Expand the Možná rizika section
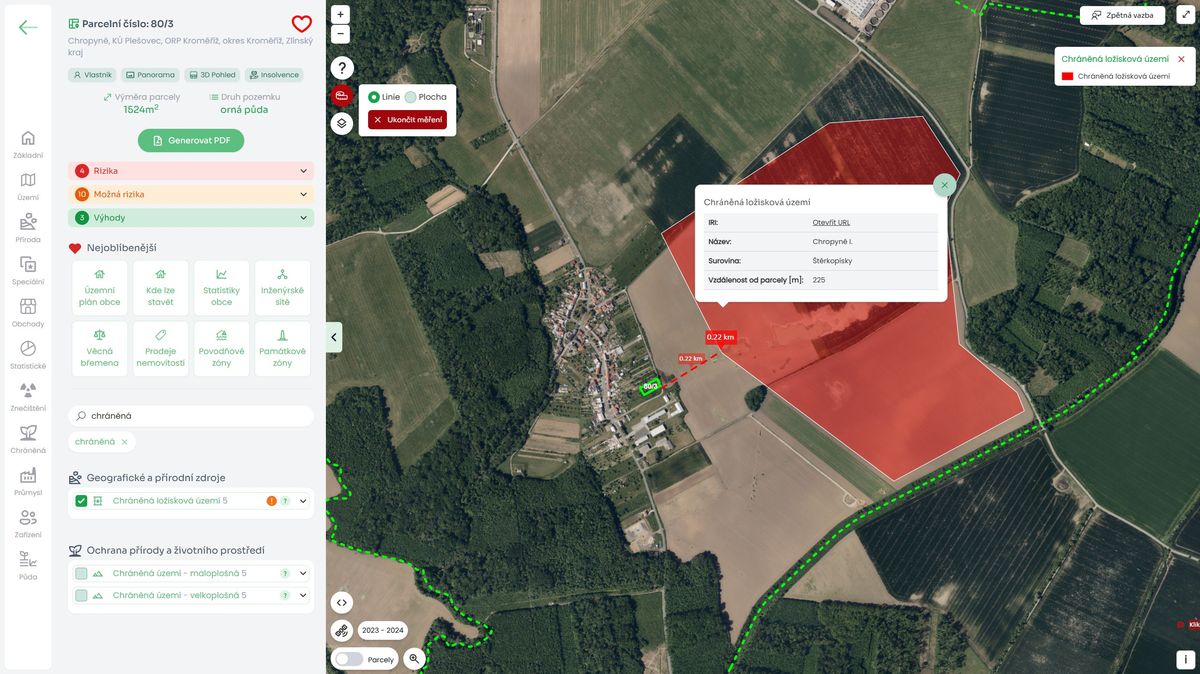The width and height of the screenshot is (1200, 674). pos(191,194)
